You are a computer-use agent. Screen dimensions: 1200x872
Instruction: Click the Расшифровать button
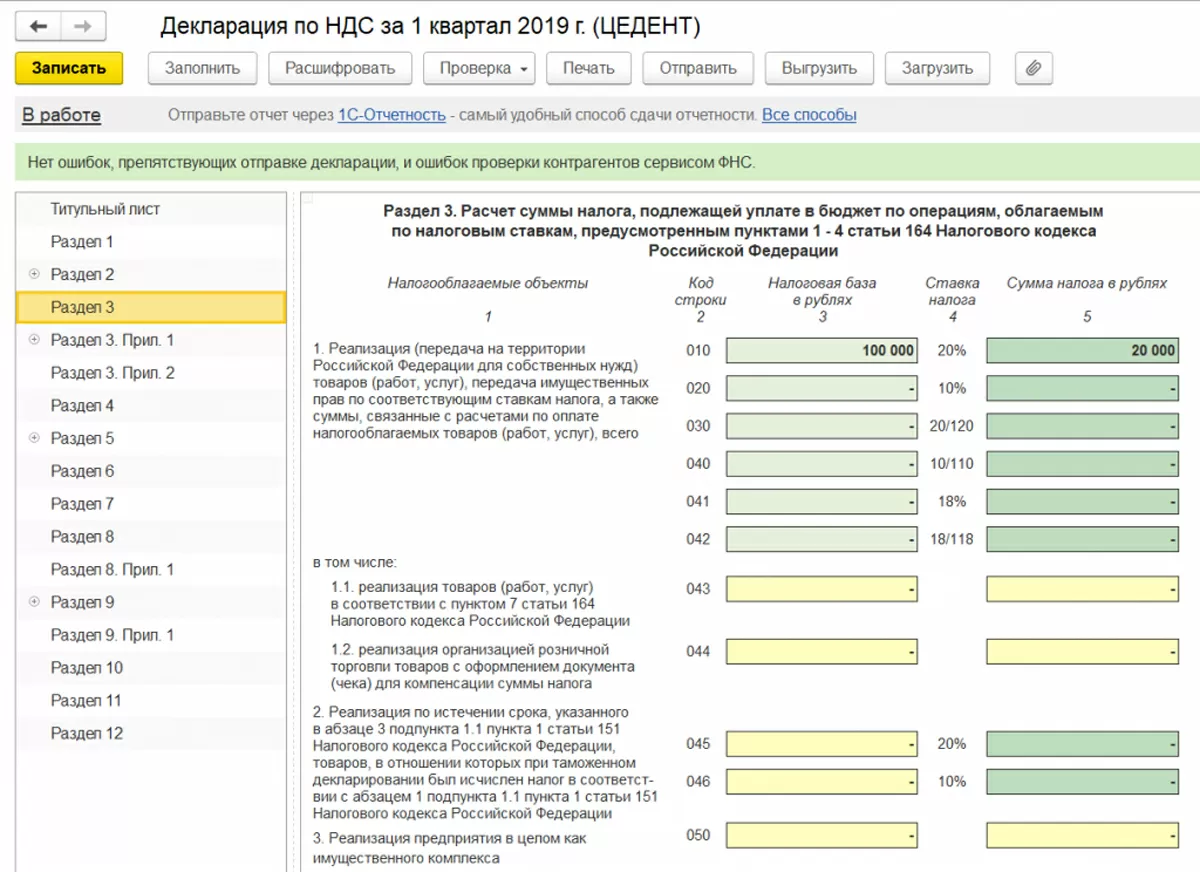point(340,68)
